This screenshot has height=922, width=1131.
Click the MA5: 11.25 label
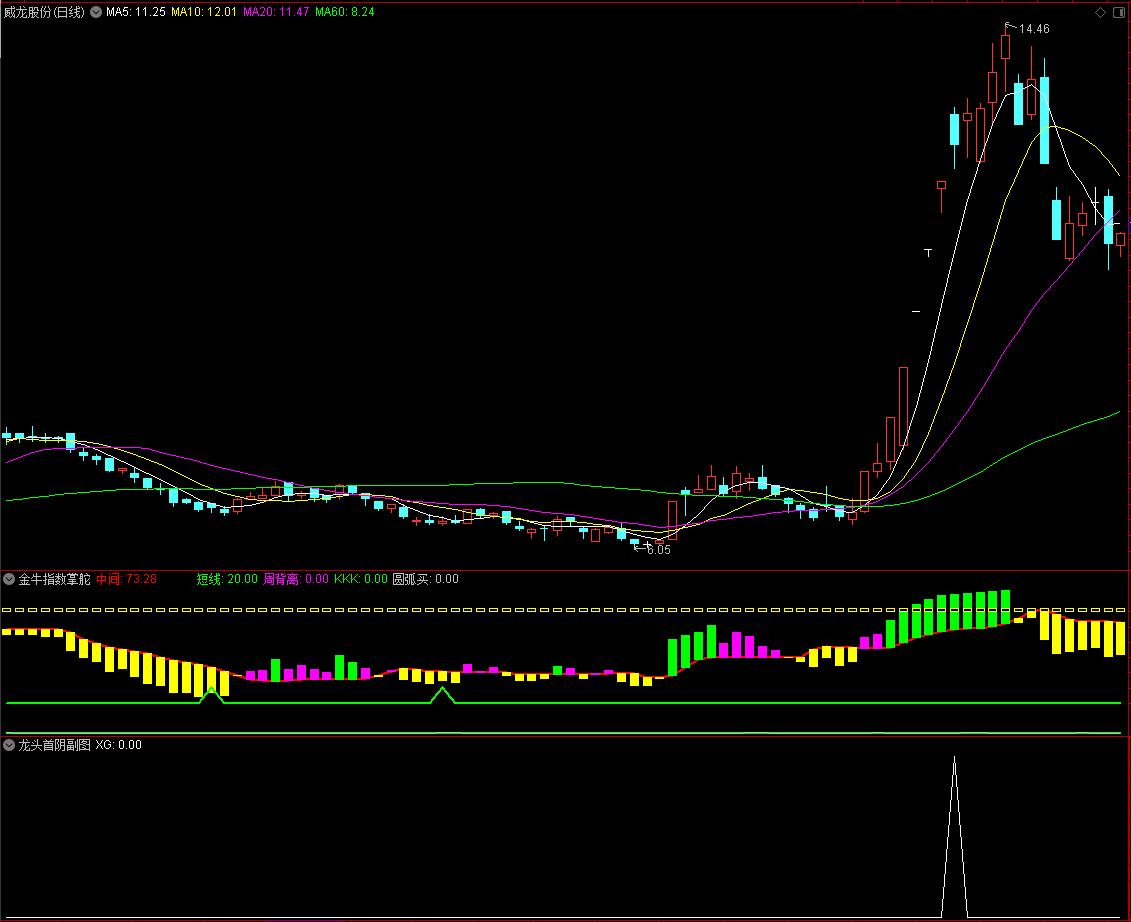tap(136, 12)
